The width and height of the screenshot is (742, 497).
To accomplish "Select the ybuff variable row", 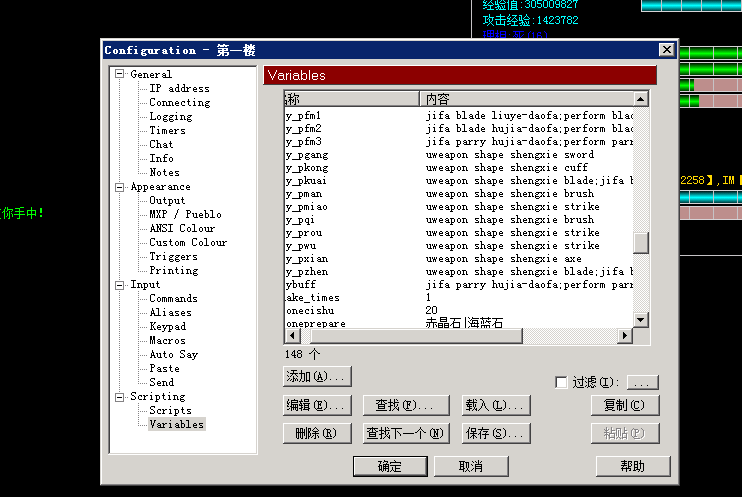I will tap(459, 285).
